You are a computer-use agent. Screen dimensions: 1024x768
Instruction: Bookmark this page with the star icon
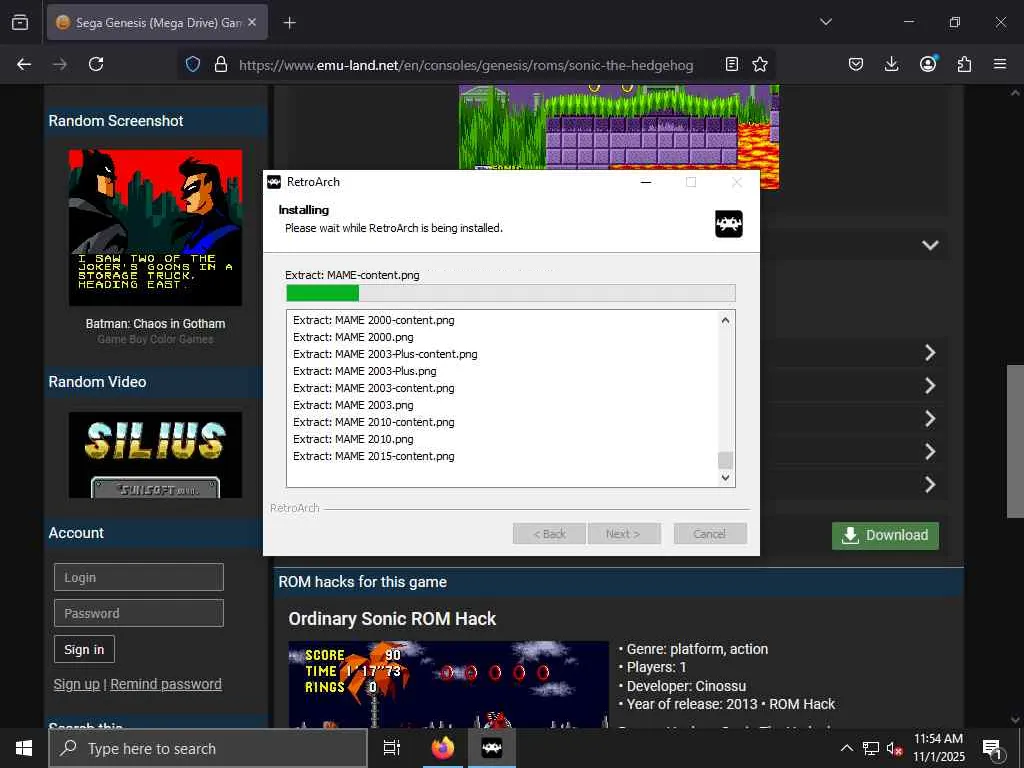click(x=760, y=64)
